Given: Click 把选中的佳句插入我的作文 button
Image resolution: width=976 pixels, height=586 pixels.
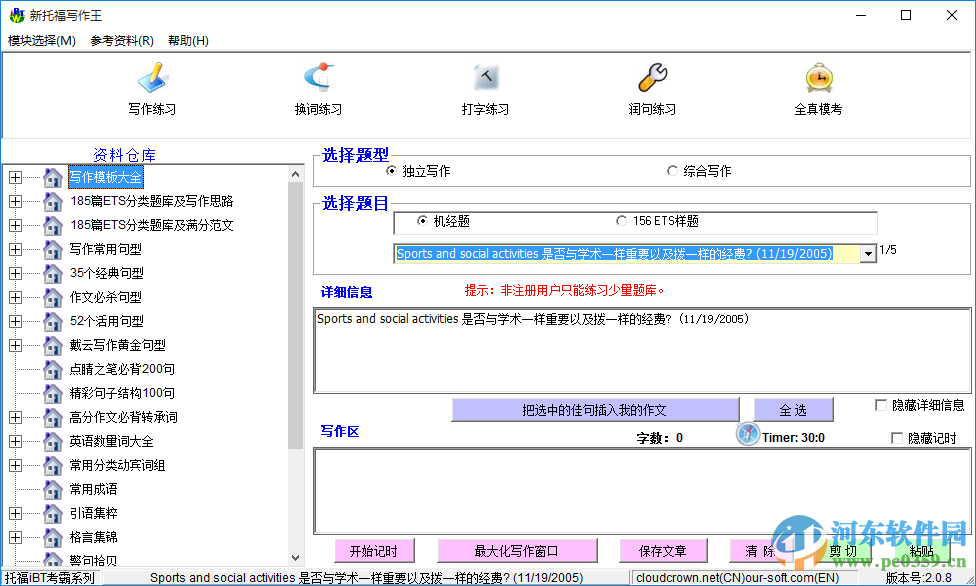Looking at the screenshot, I should coord(595,409).
